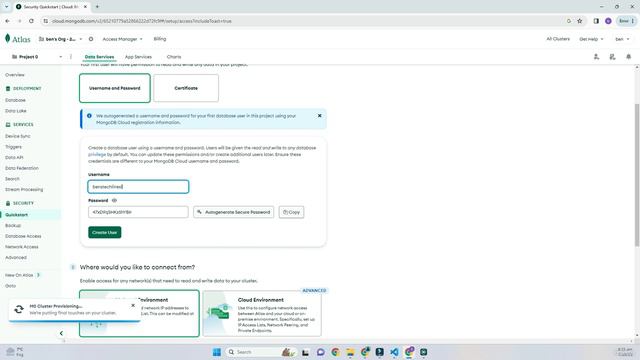Viewport: 640px width, 360px height.
Task: Open Database Access in sidebar
Action: [23, 236]
